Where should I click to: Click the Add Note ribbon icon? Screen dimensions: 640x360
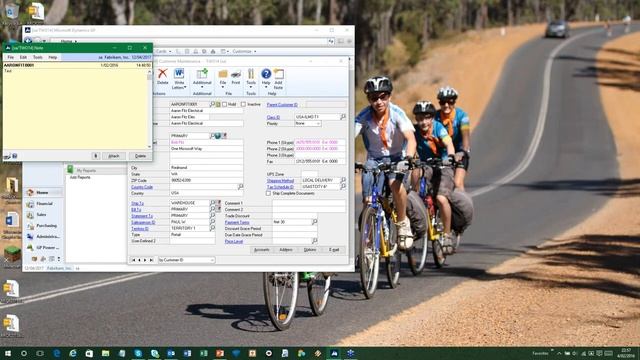point(278,78)
